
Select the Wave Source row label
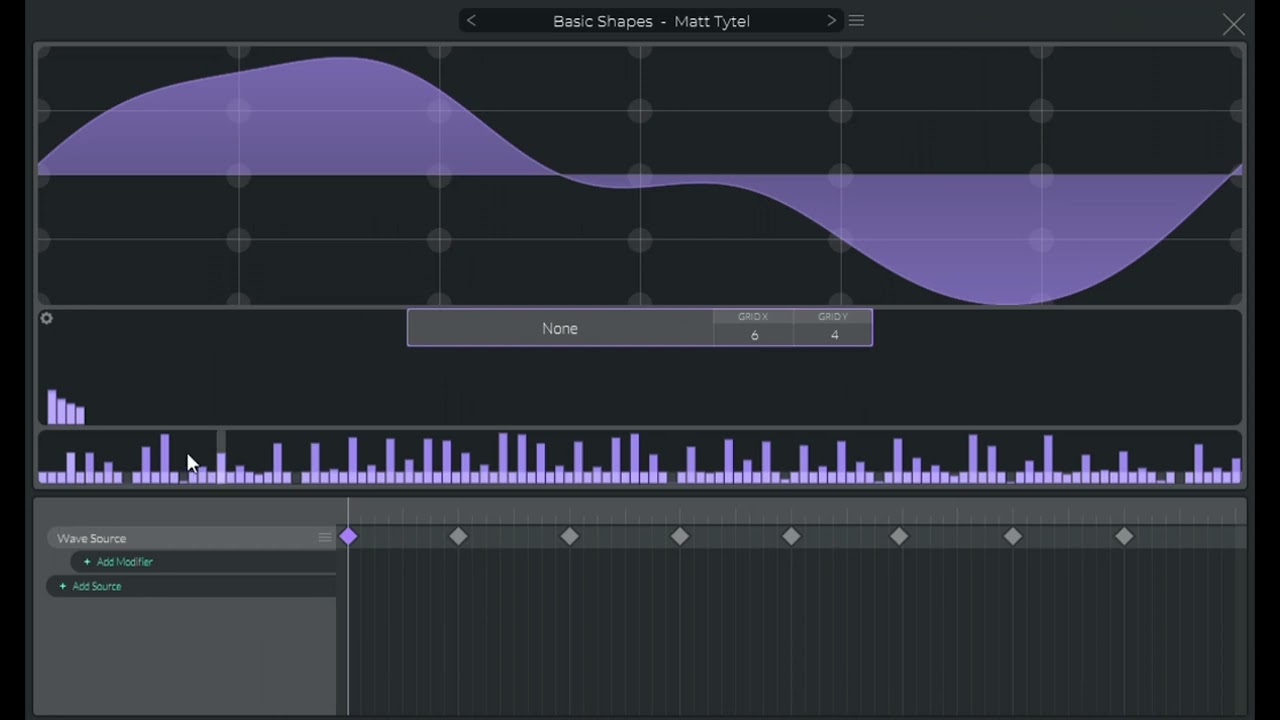pyautogui.click(x=92, y=538)
